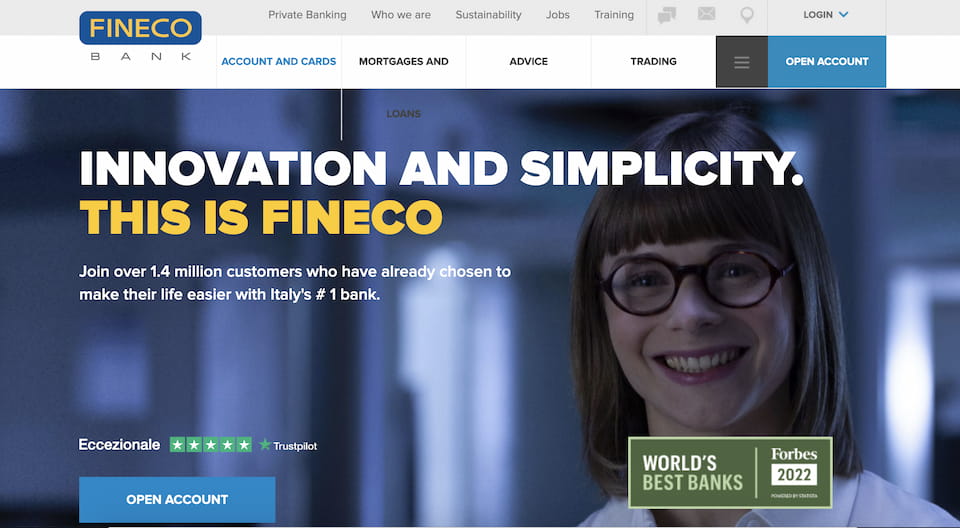Click the Fineco Bank logo
This screenshot has height=528, width=960.
click(x=140, y=36)
